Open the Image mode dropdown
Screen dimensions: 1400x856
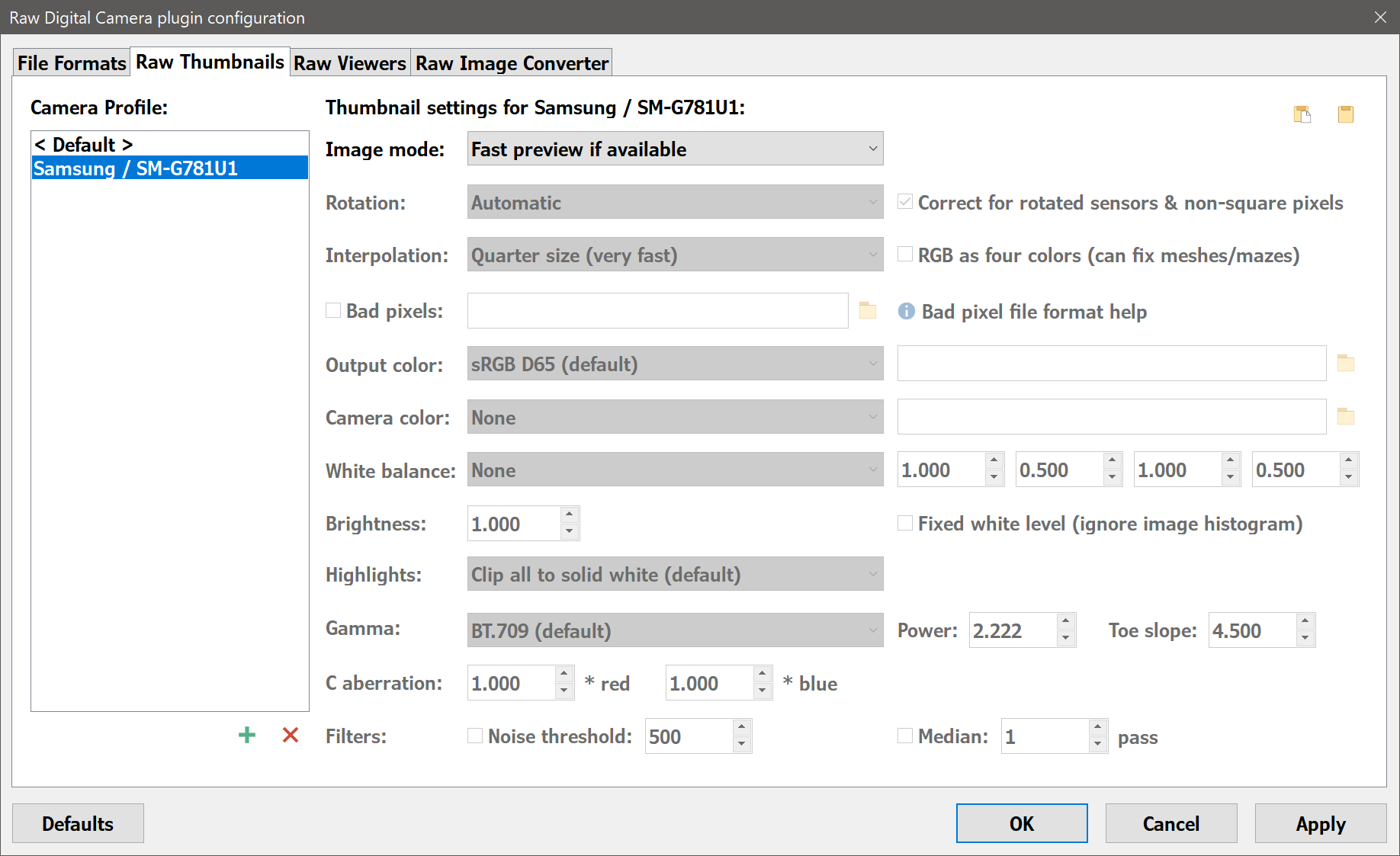(676, 149)
